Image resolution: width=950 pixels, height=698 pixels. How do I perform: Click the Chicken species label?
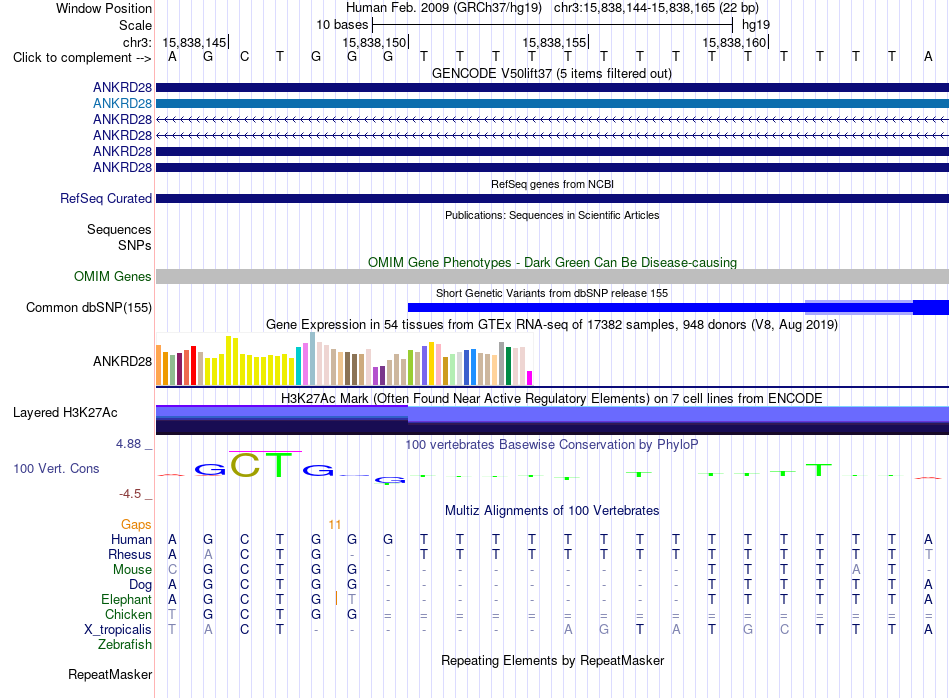128,614
